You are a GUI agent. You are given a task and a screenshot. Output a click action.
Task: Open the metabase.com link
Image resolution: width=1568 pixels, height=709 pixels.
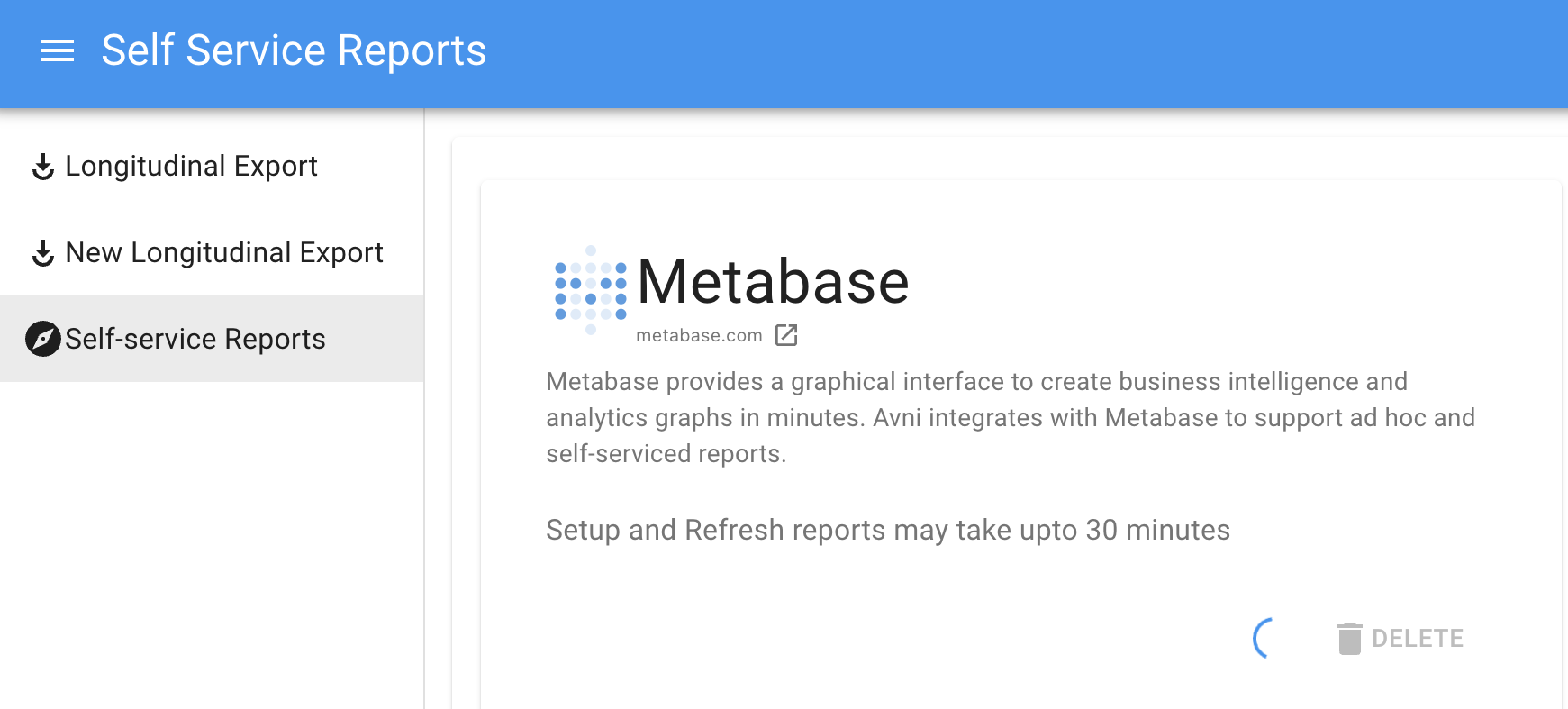click(699, 335)
